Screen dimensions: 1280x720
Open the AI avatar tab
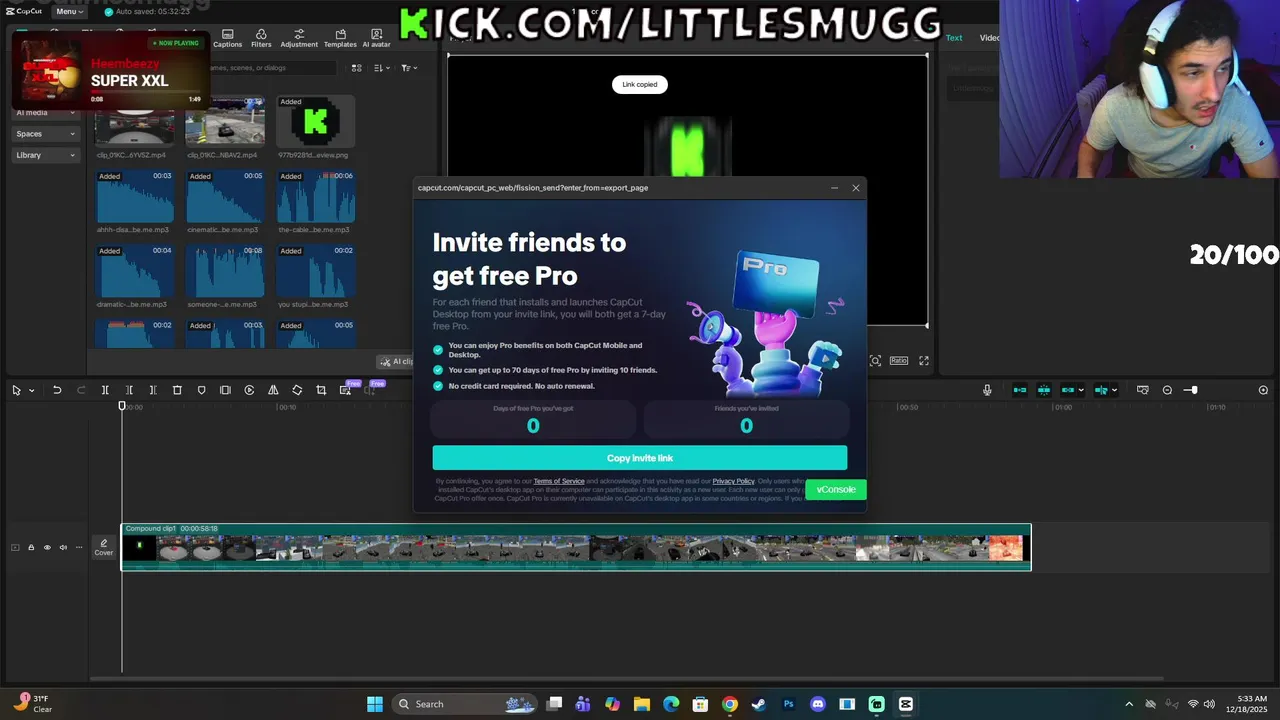377,38
